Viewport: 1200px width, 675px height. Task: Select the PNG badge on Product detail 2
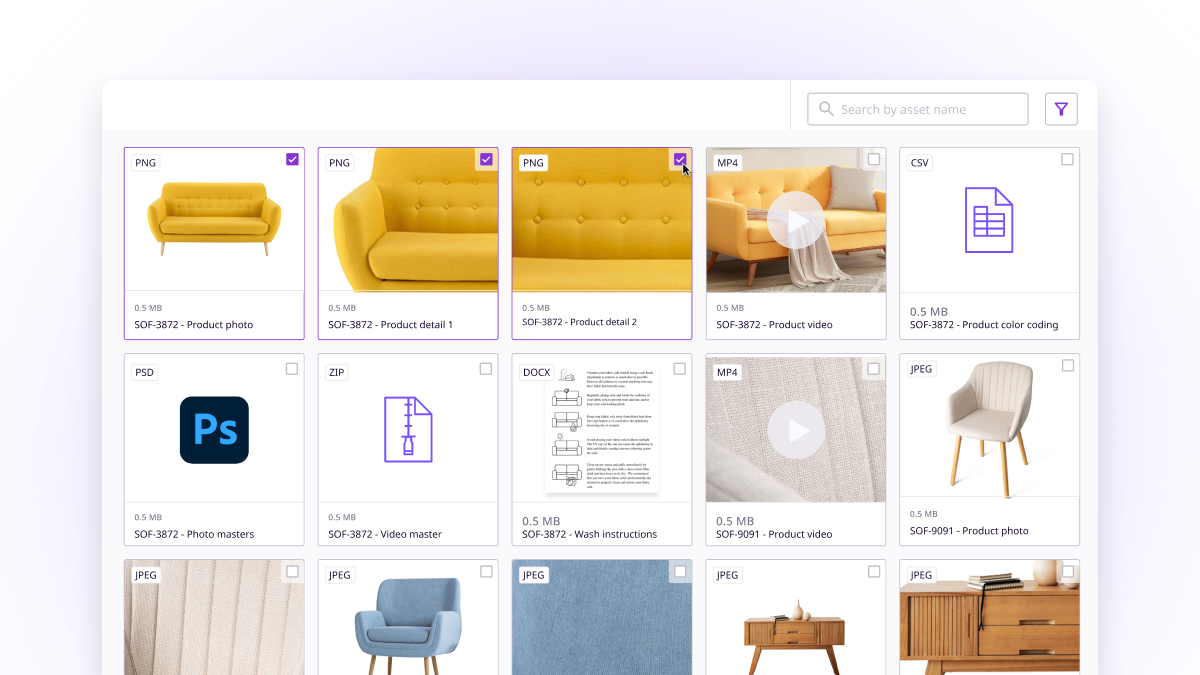(x=533, y=162)
